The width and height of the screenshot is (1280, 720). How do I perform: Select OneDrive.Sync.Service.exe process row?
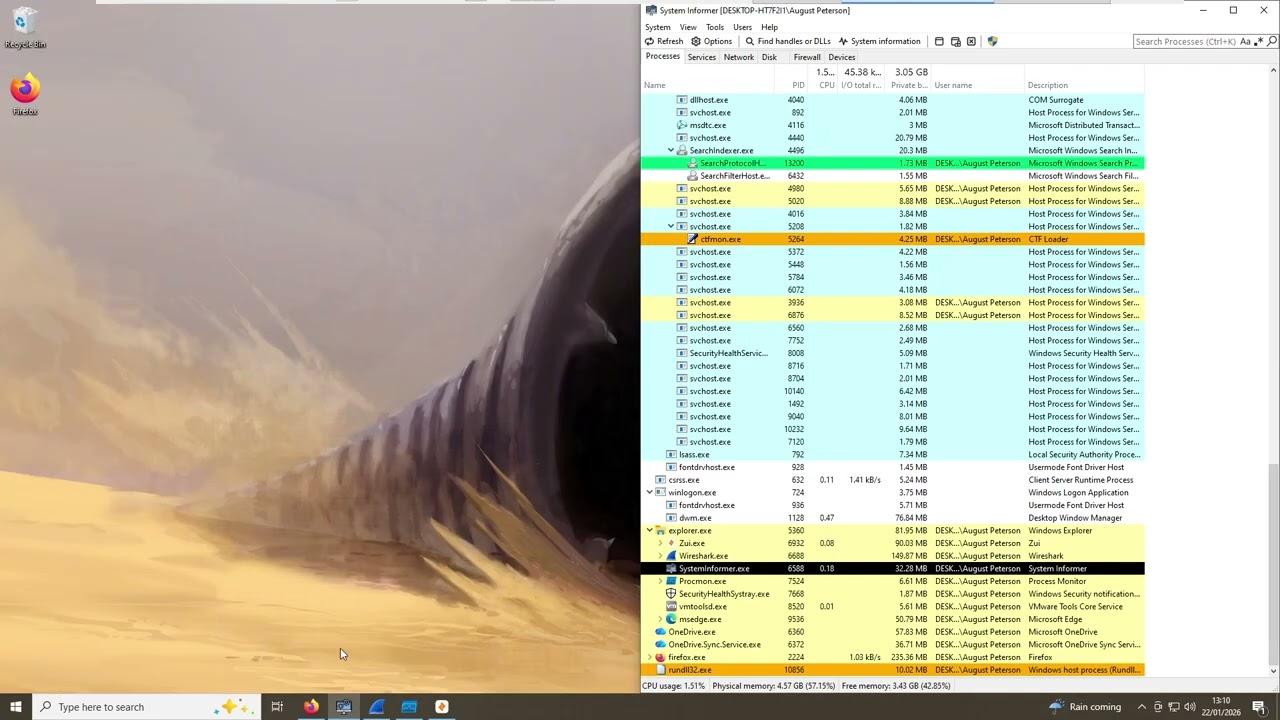tap(893, 644)
